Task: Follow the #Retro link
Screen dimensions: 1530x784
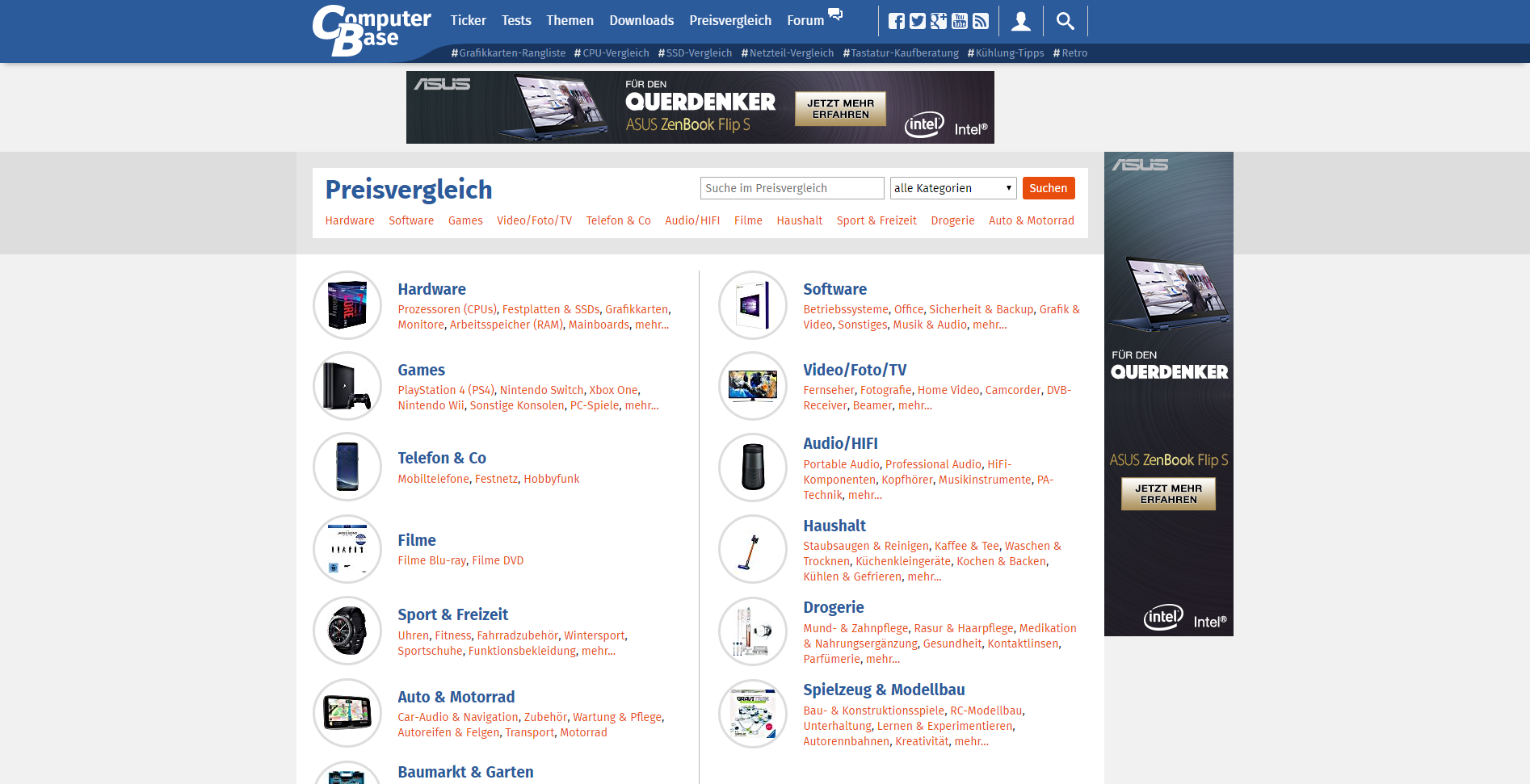Action: tap(1070, 53)
